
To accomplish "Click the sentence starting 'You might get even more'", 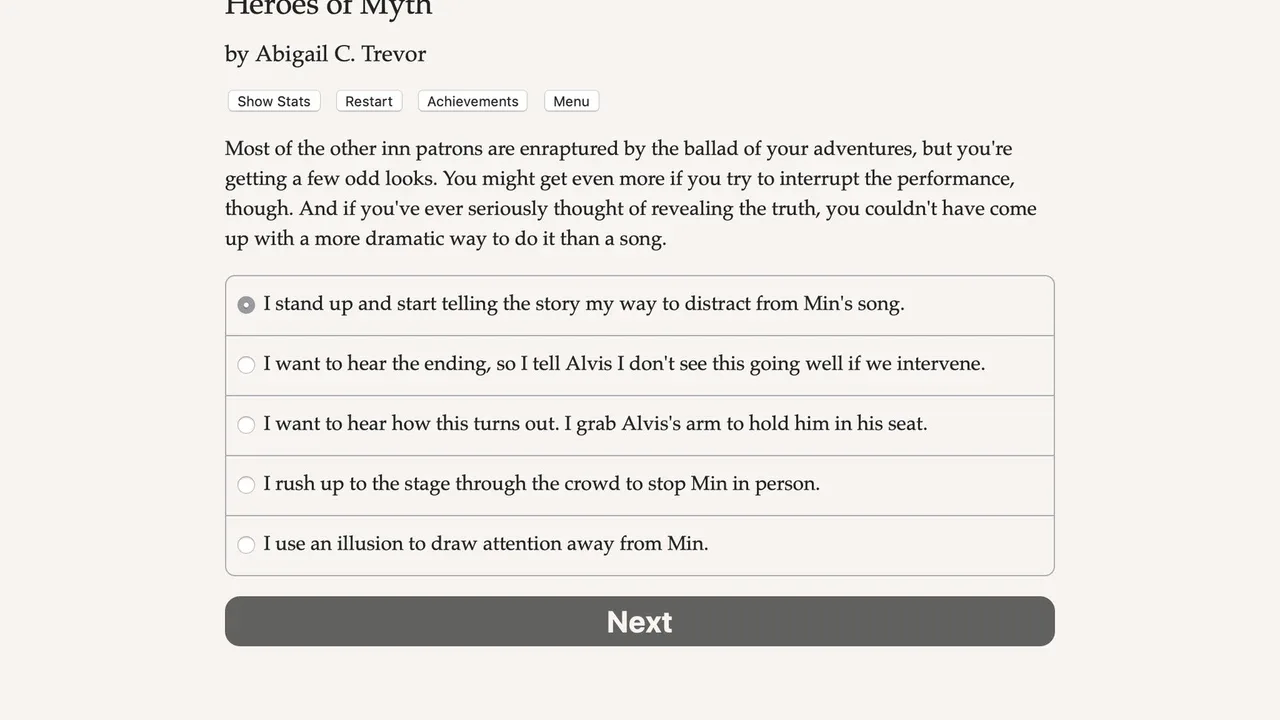I will pyautogui.click(x=728, y=179).
